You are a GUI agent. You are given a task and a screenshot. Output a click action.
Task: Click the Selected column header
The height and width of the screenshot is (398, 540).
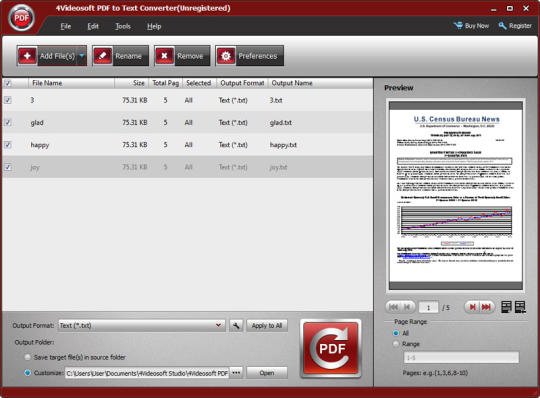[x=199, y=83]
